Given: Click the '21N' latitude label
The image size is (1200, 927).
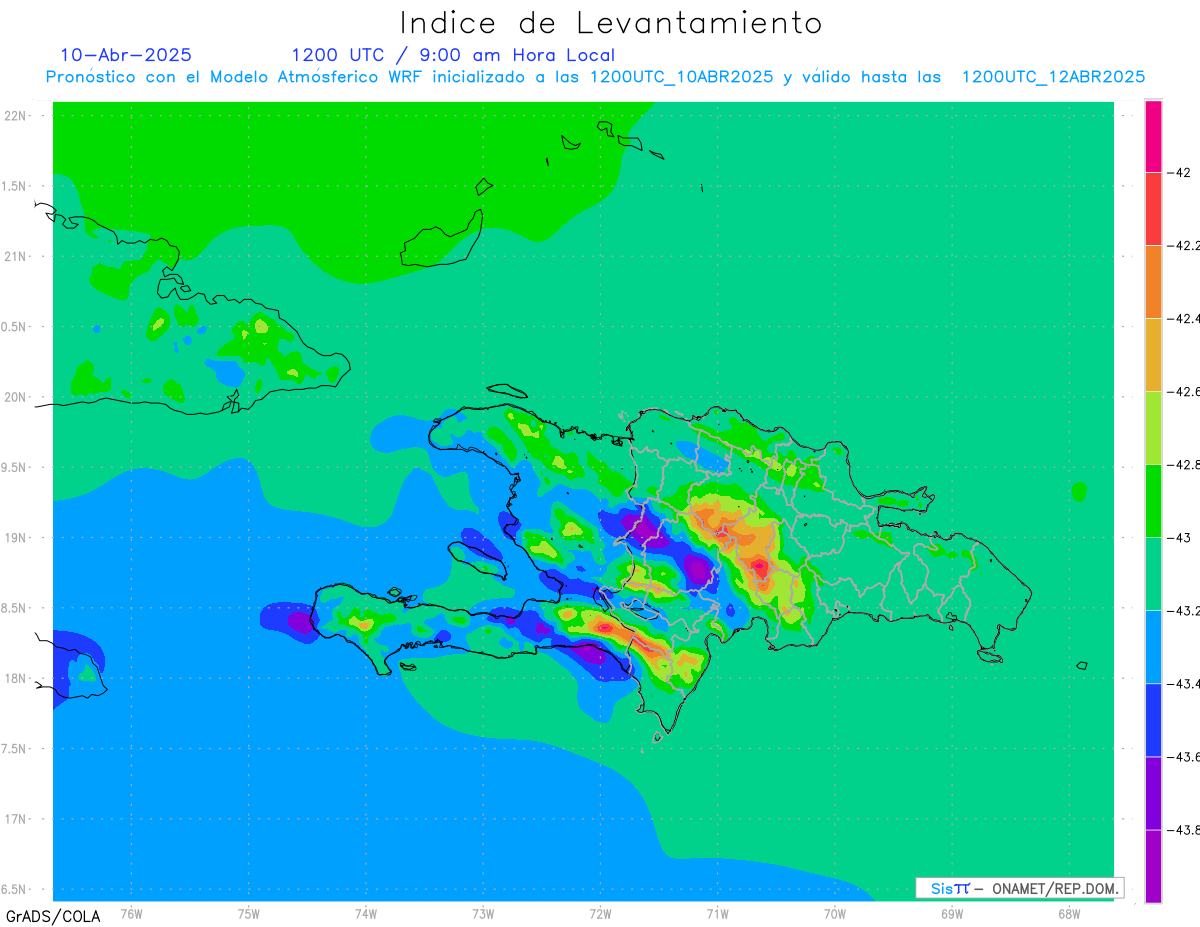Looking at the screenshot, I should pyautogui.click(x=16, y=256).
